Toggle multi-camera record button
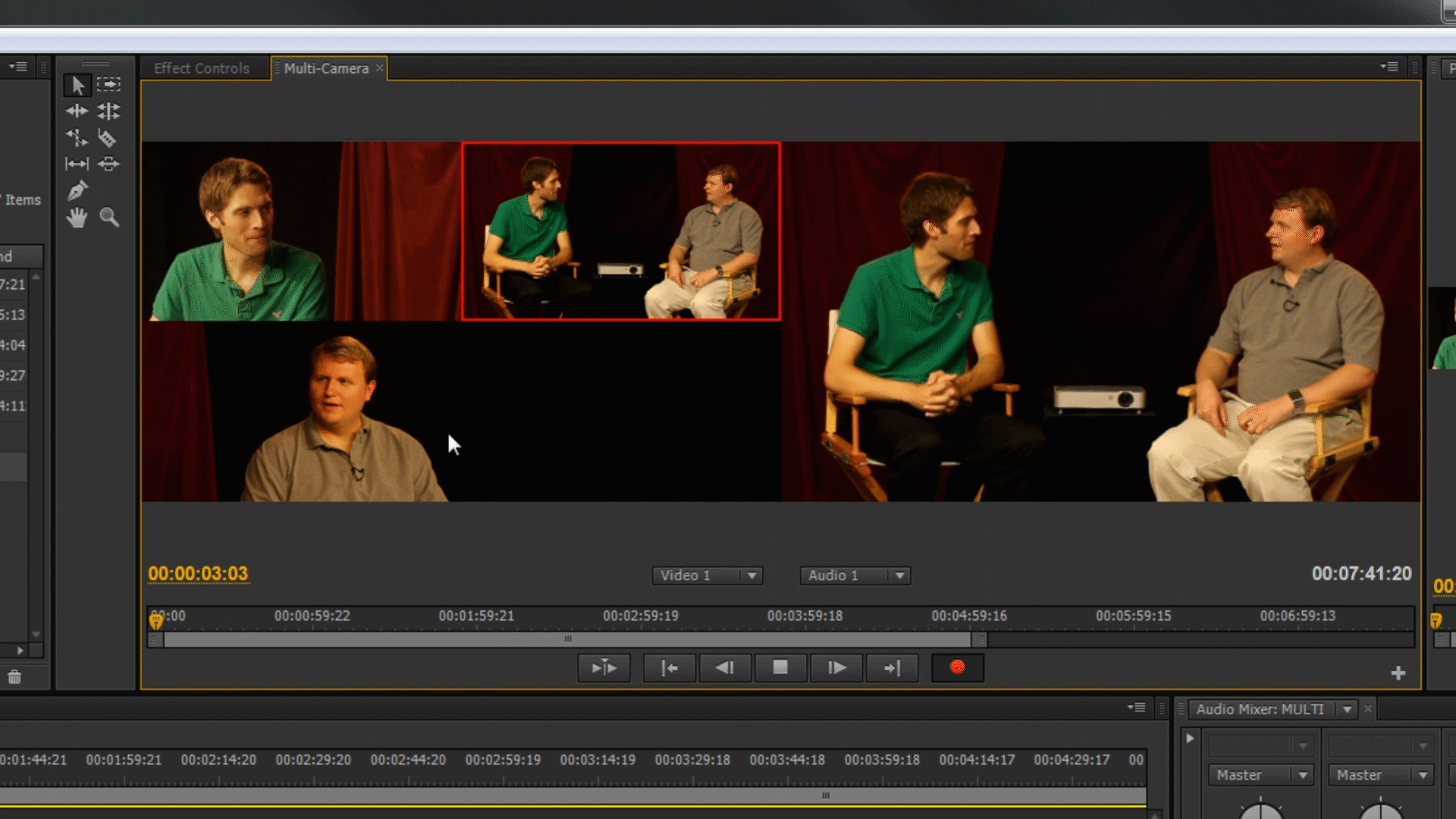This screenshot has height=819, width=1456. coord(957,667)
